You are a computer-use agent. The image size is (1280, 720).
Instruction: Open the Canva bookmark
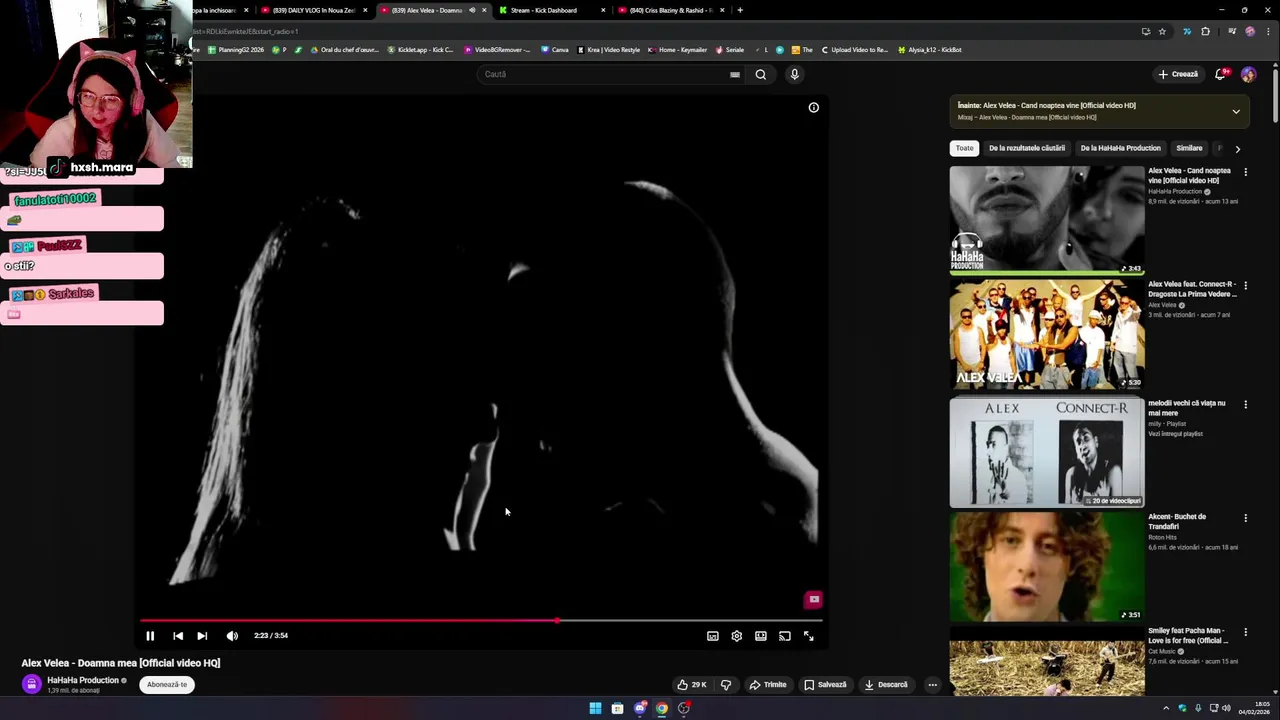[555, 49]
